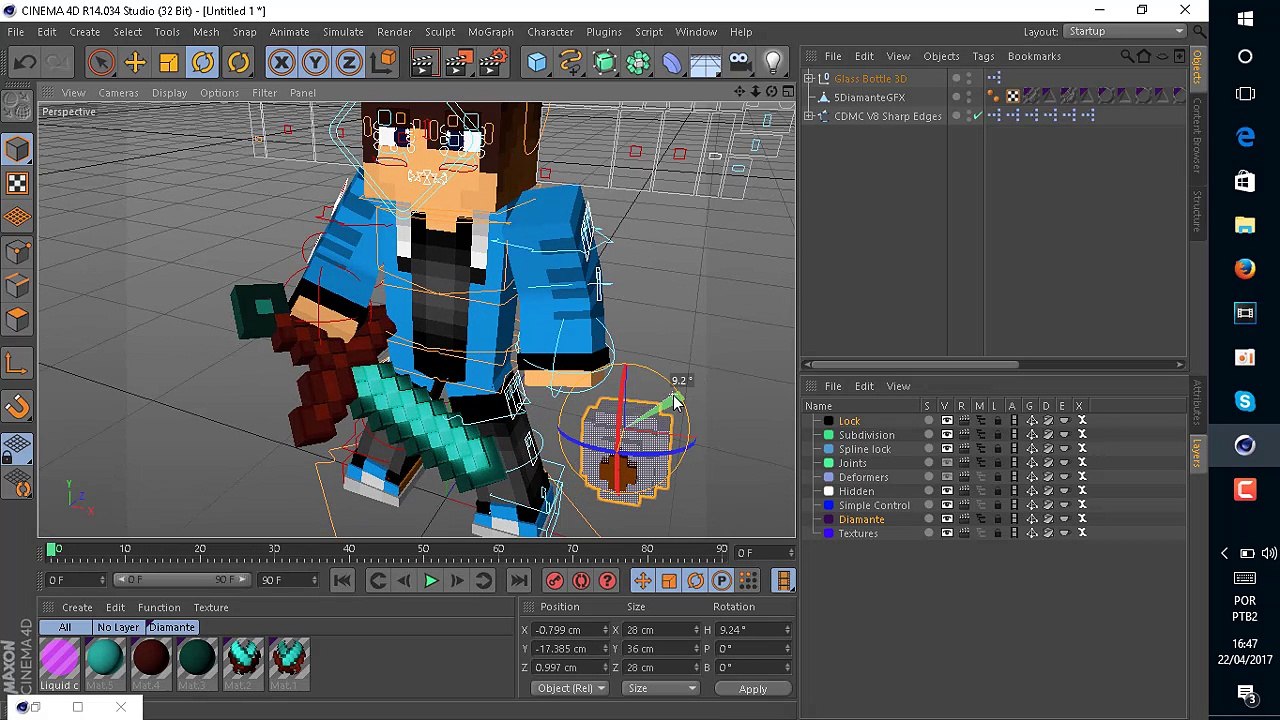Expand the CDMC V8 Sharp Edges object
Viewport: 1280px width, 720px height.
tap(809, 116)
